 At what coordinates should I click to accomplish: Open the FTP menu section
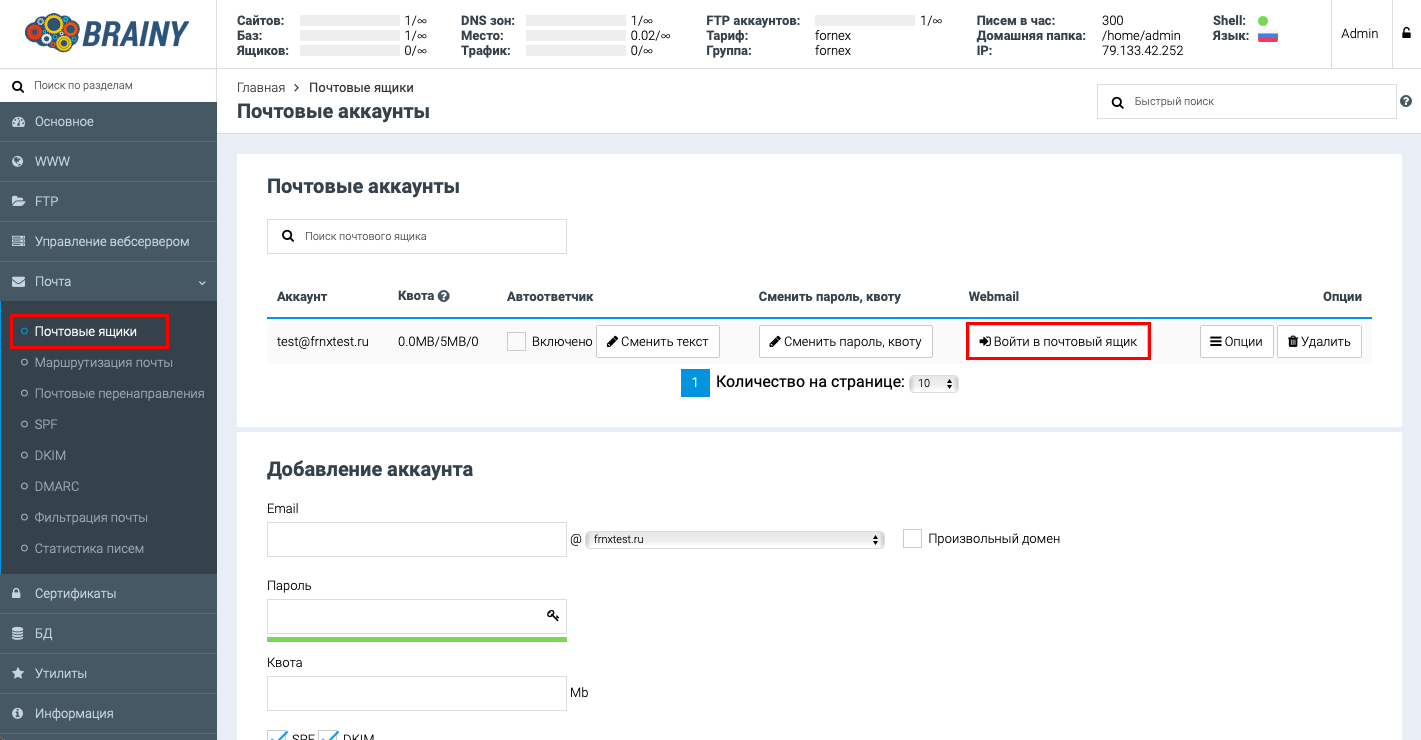pyautogui.click(x=108, y=202)
